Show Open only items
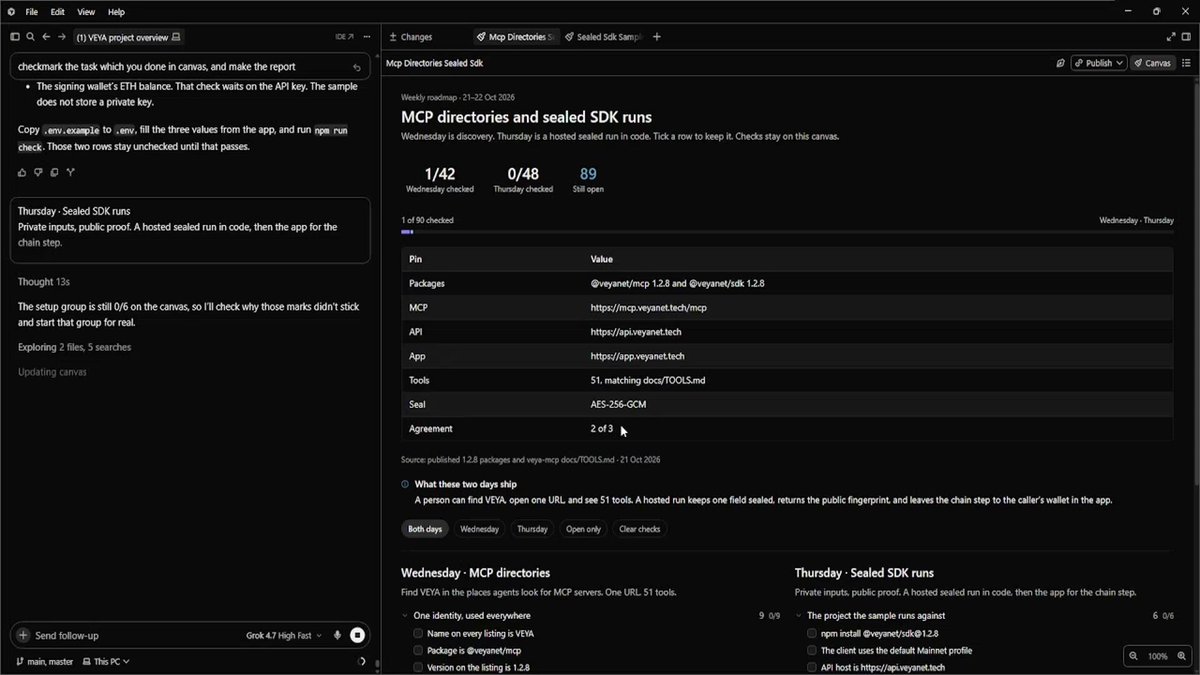This screenshot has width=1200, height=675. tap(583, 529)
